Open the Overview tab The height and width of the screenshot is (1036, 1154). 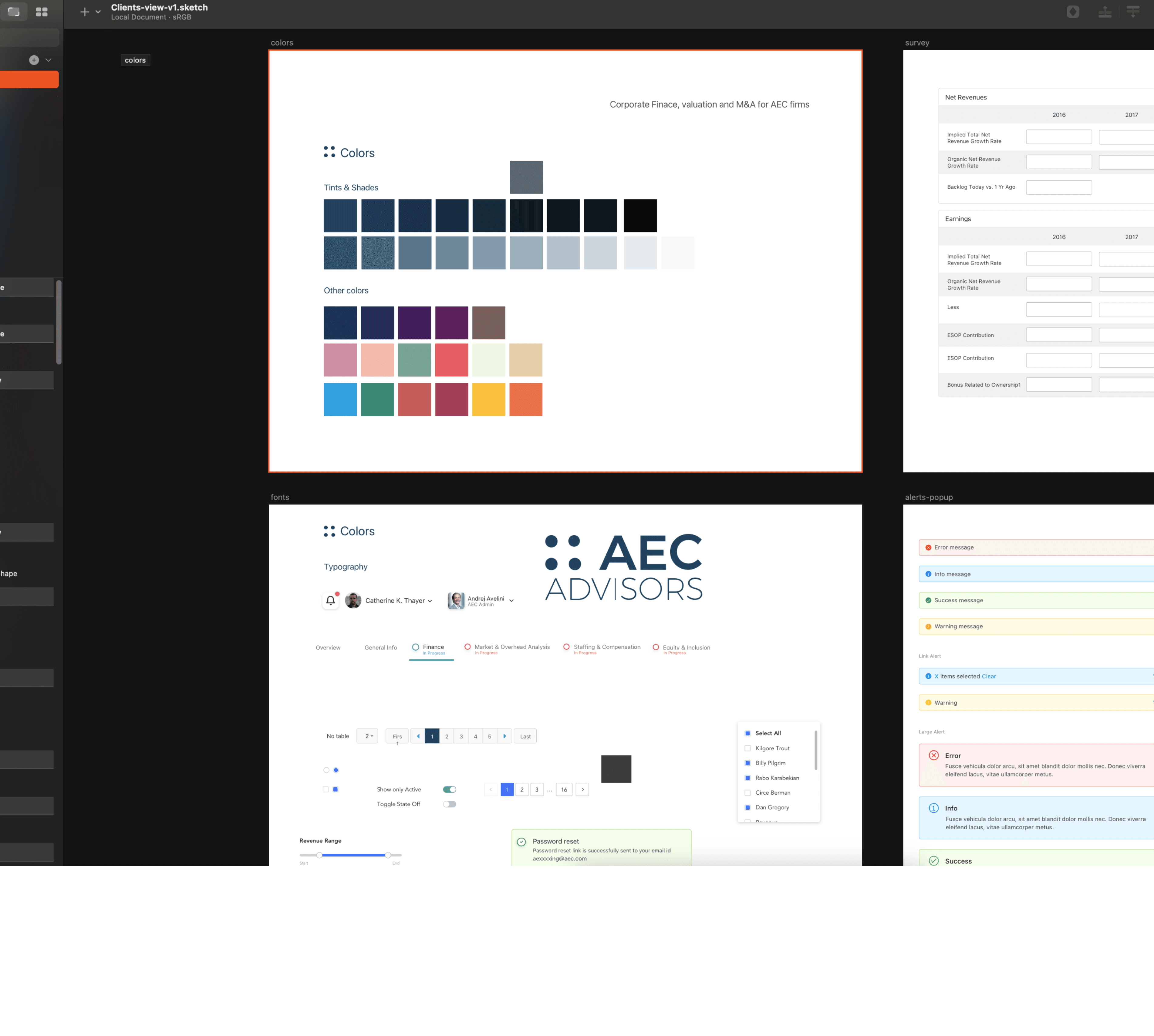(x=328, y=648)
